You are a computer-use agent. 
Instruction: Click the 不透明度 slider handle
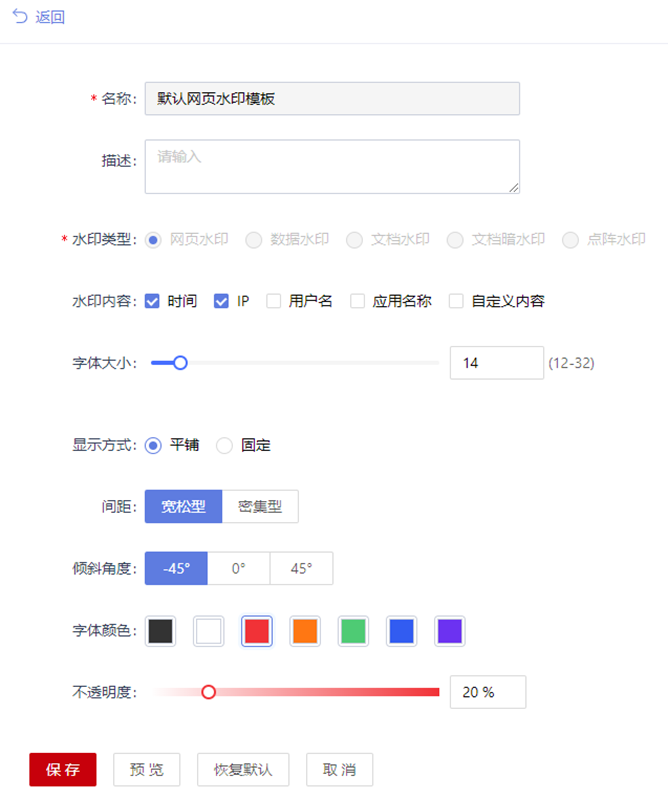click(x=208, y=692)
